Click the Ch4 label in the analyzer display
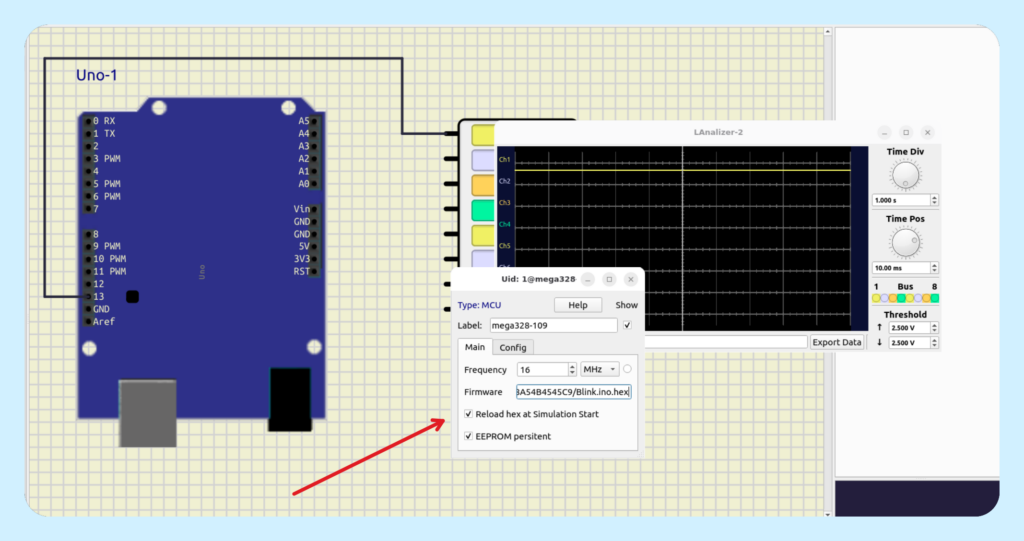1024x541 pixels. (x=504, y=224)
